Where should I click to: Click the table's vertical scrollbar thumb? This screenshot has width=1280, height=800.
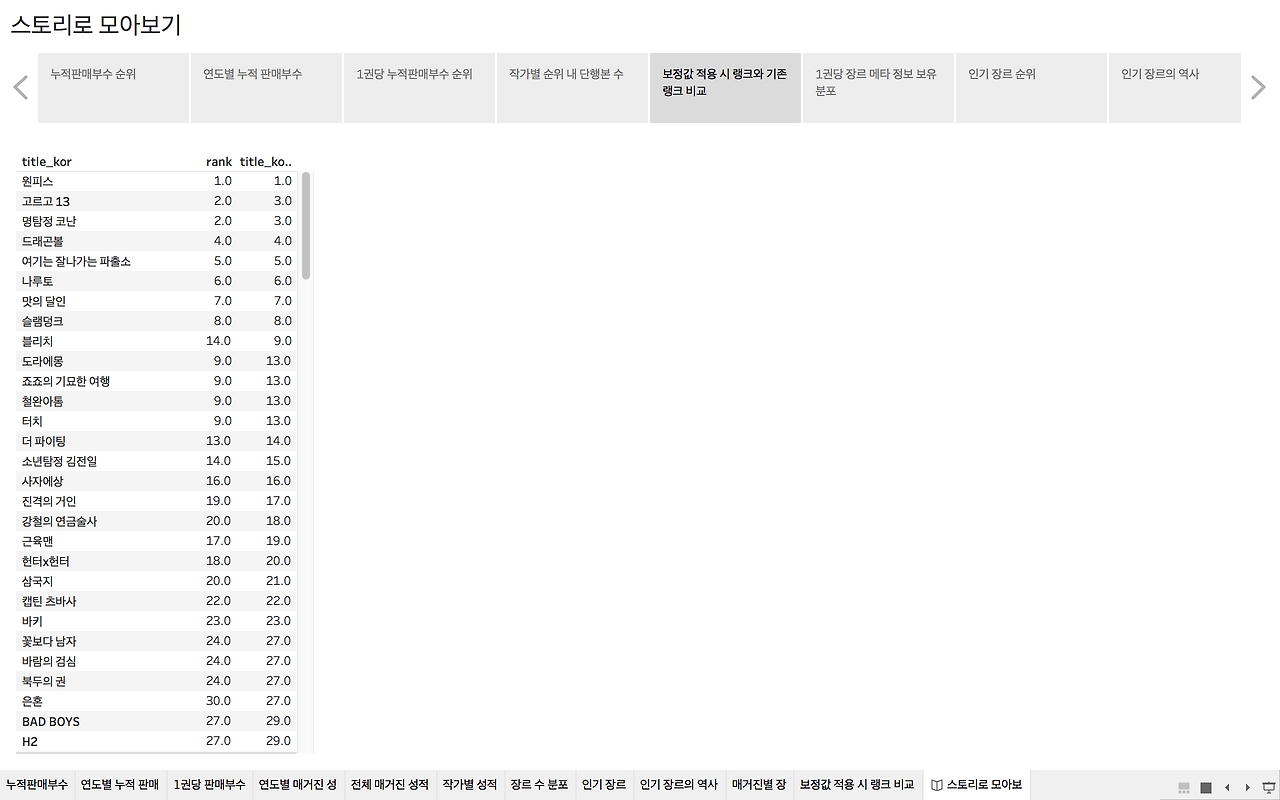(306, 225)
